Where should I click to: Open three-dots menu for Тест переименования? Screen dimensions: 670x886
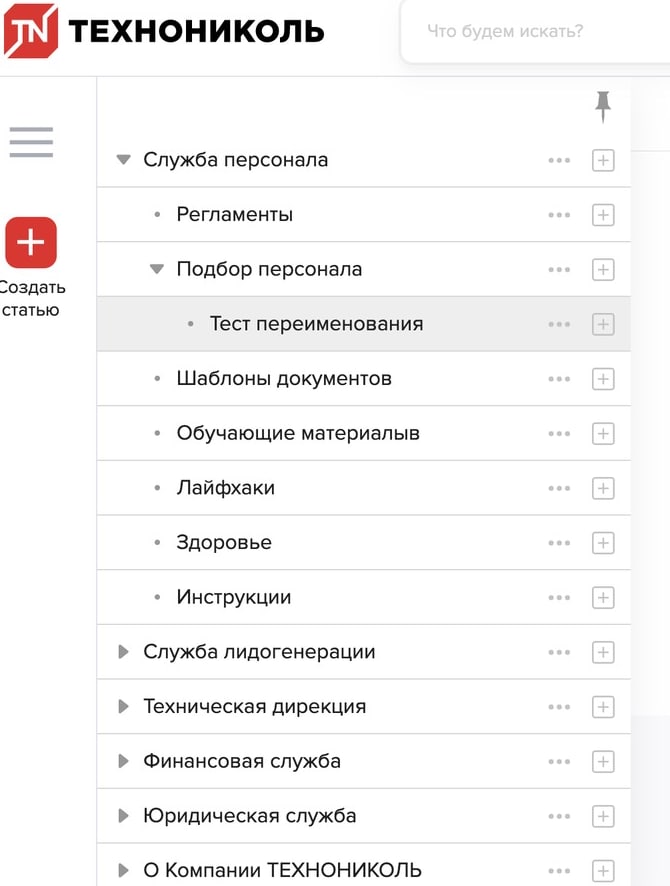pyautogui.click(x=559, y=324)
